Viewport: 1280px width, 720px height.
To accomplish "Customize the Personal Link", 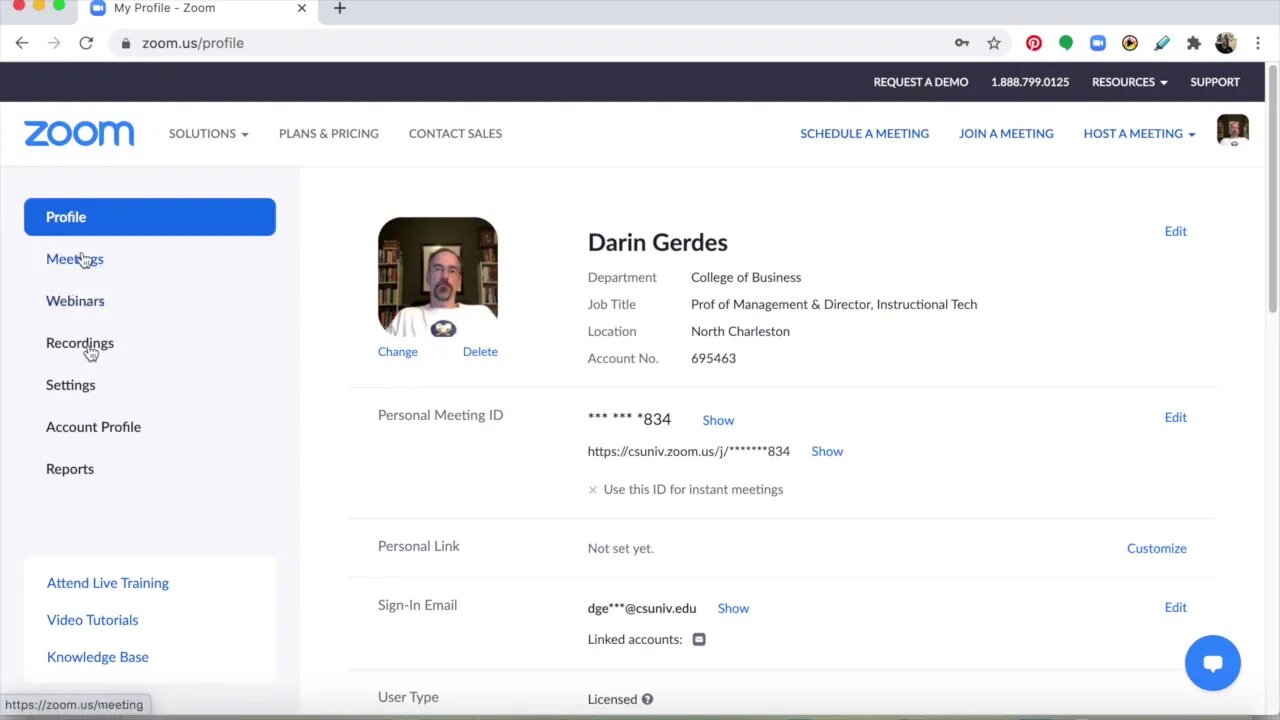I will tap(1157, 548).
